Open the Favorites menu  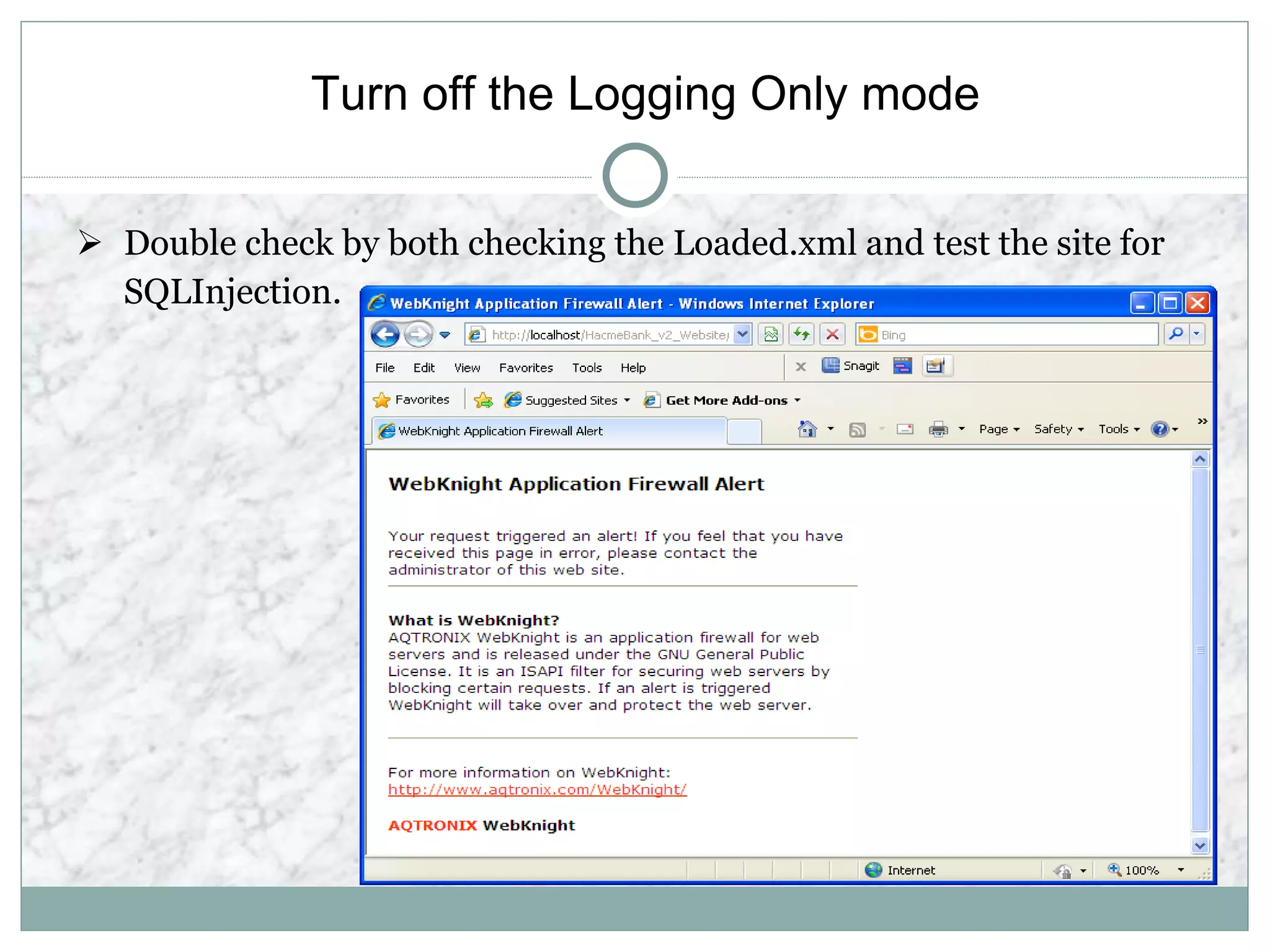tap(526, 368)
